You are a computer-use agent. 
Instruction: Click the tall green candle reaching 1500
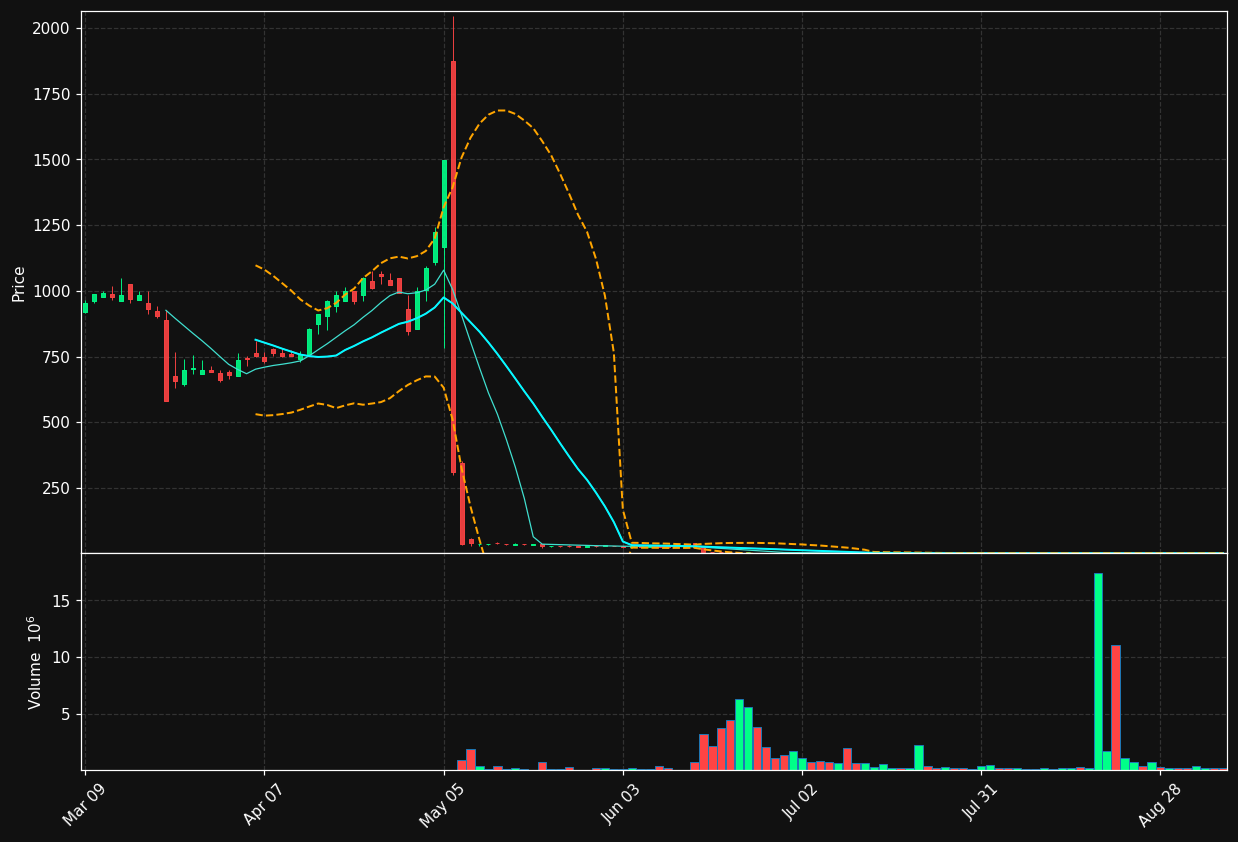click(444, 204)
